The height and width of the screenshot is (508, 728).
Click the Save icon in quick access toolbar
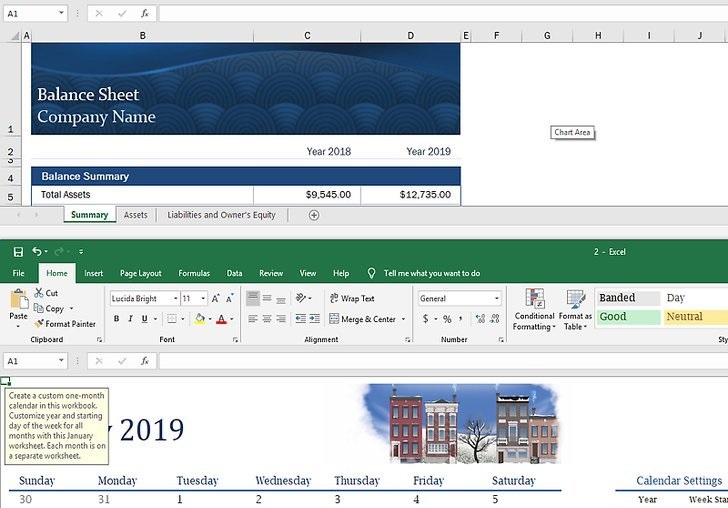(18, 252)
